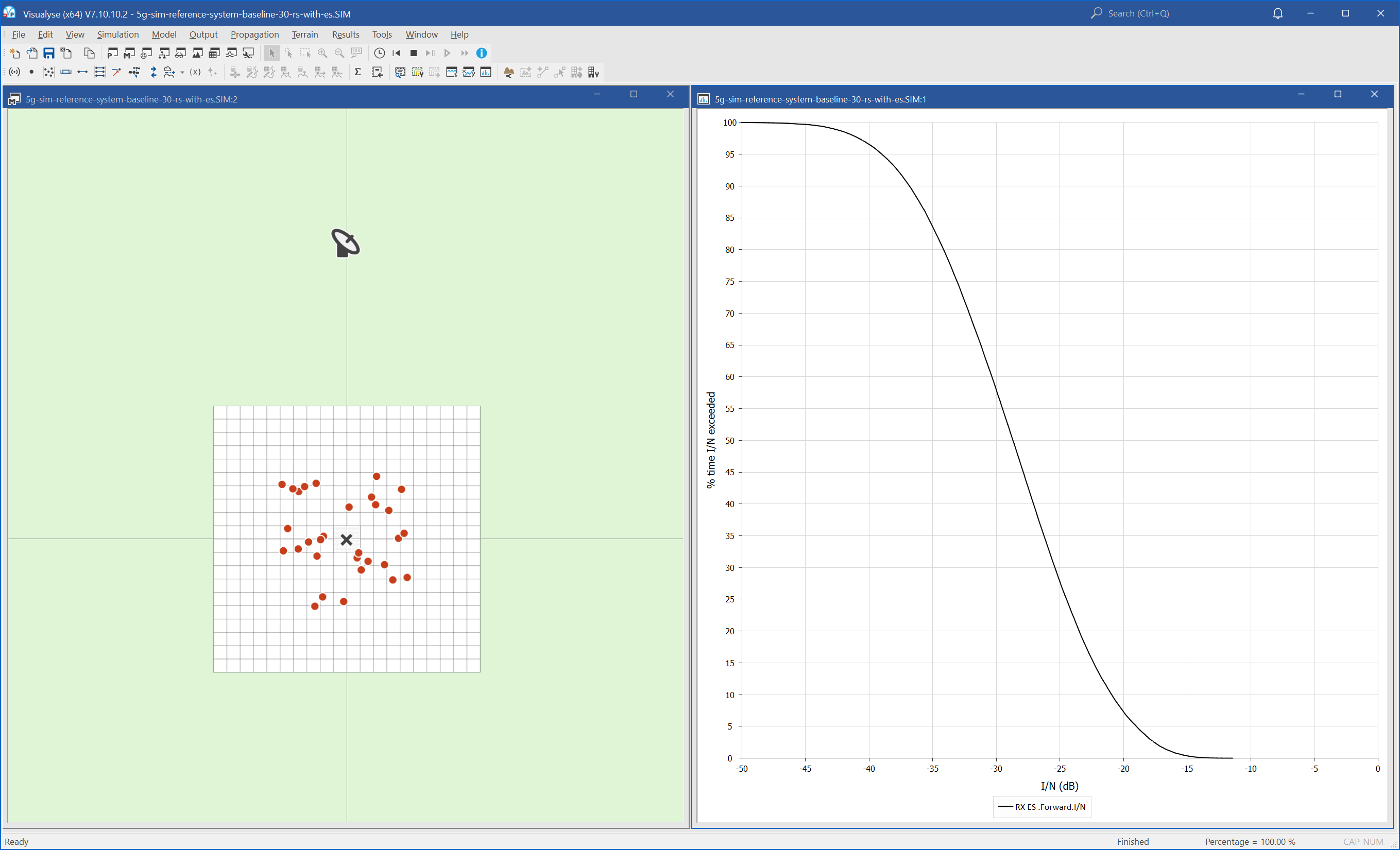Image resolution: width=1400 pixels, height=850 pixels.
Task: Stop the simulation run
Action: click(414, 54)
